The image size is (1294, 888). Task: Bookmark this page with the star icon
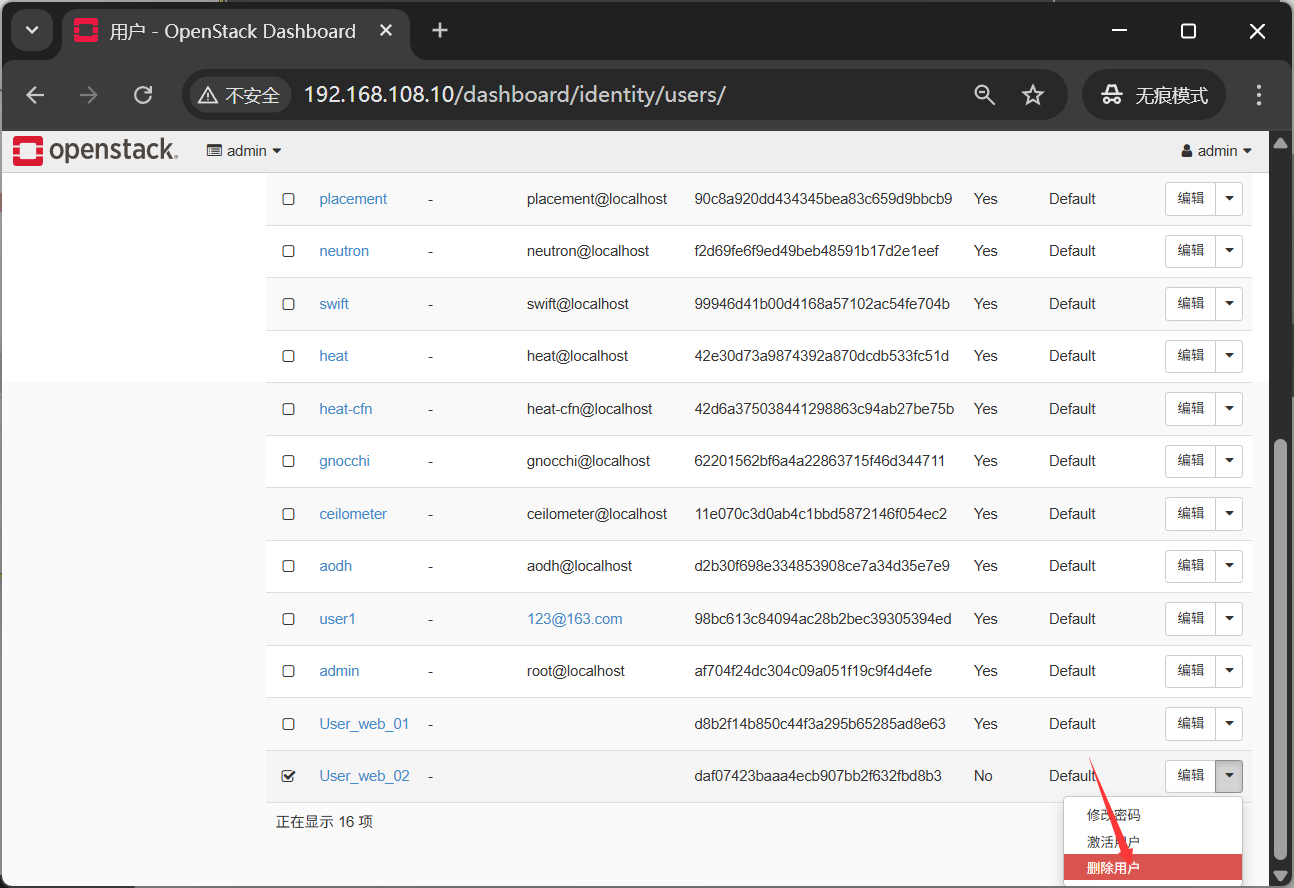[x=1033, y=95]
